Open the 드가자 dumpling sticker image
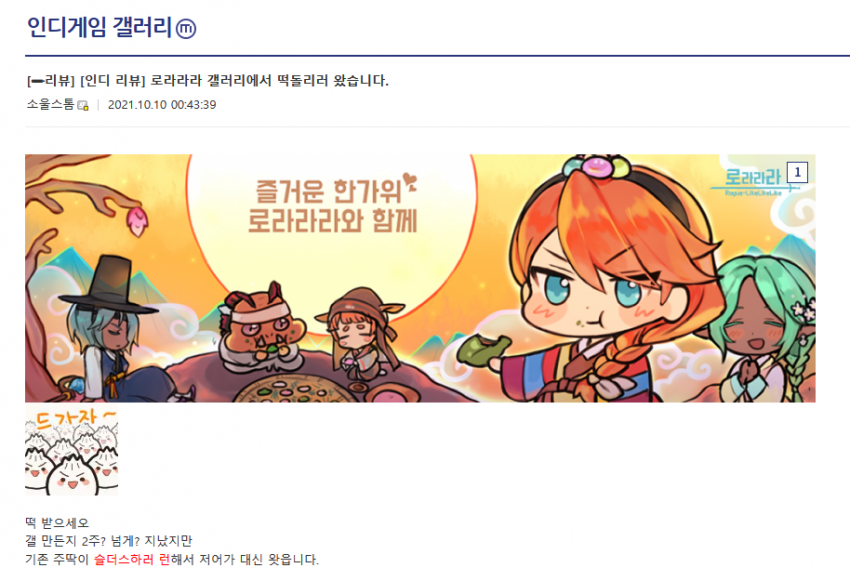The height and width of the screenshot is (581, 850). [x=72, y=450]
